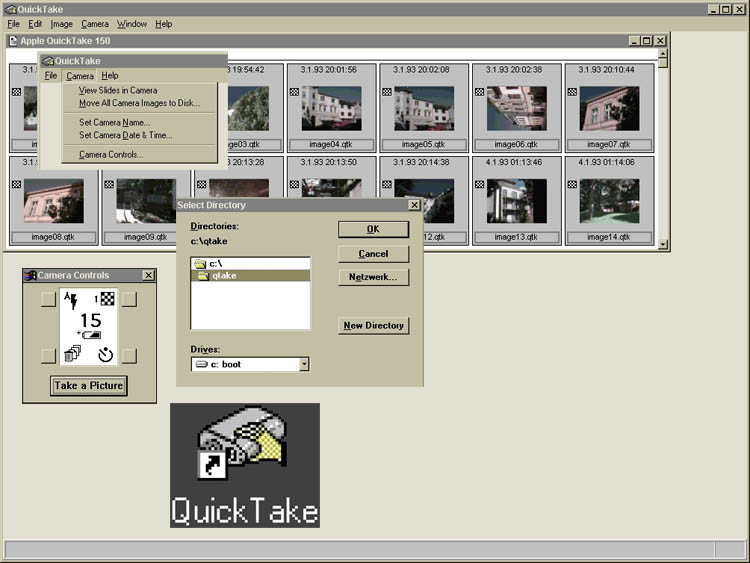Click the resolution icon beside image13.qtk thumbnail

[x=479, y=185]
